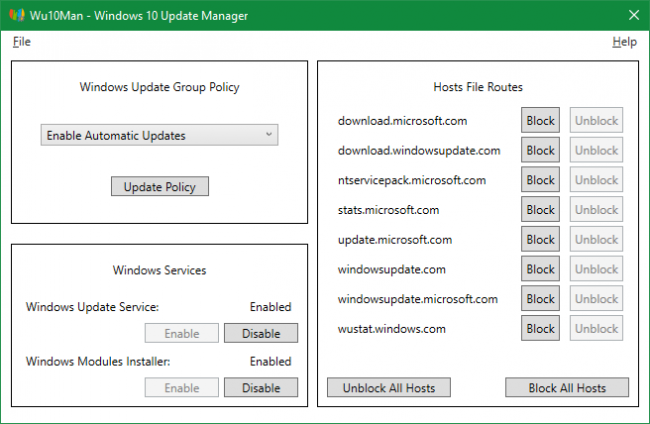Click the Wu10Man app icon in title bar
Viewport: 650px width, 424px height.
(x=17, y=15)
